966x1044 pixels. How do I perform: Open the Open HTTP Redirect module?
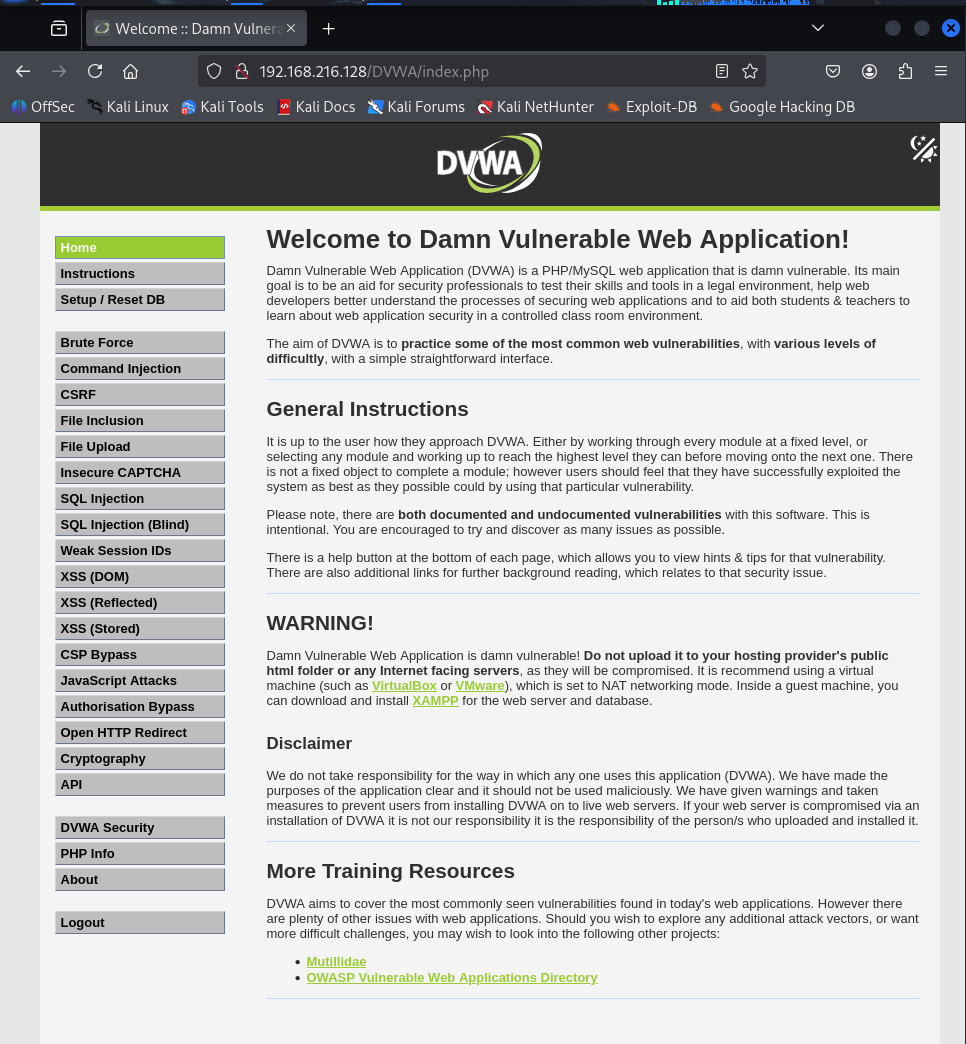140,732
